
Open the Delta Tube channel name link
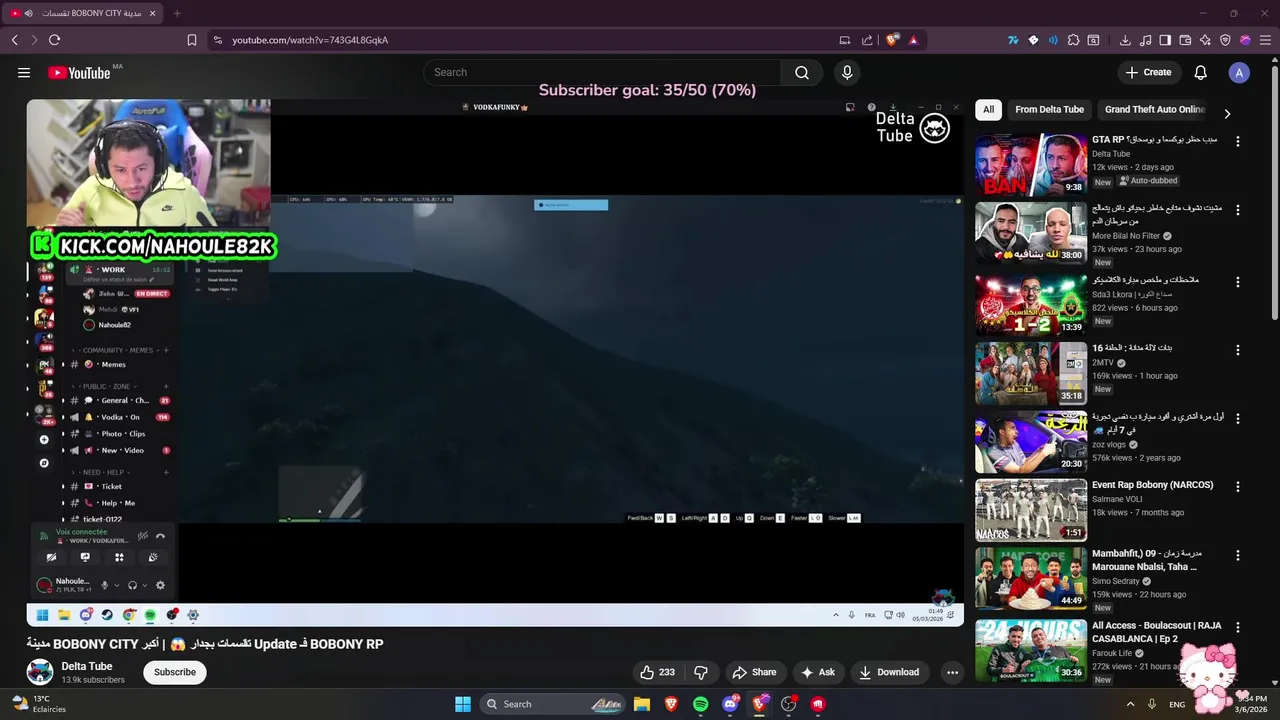click(x=87, y=666)
